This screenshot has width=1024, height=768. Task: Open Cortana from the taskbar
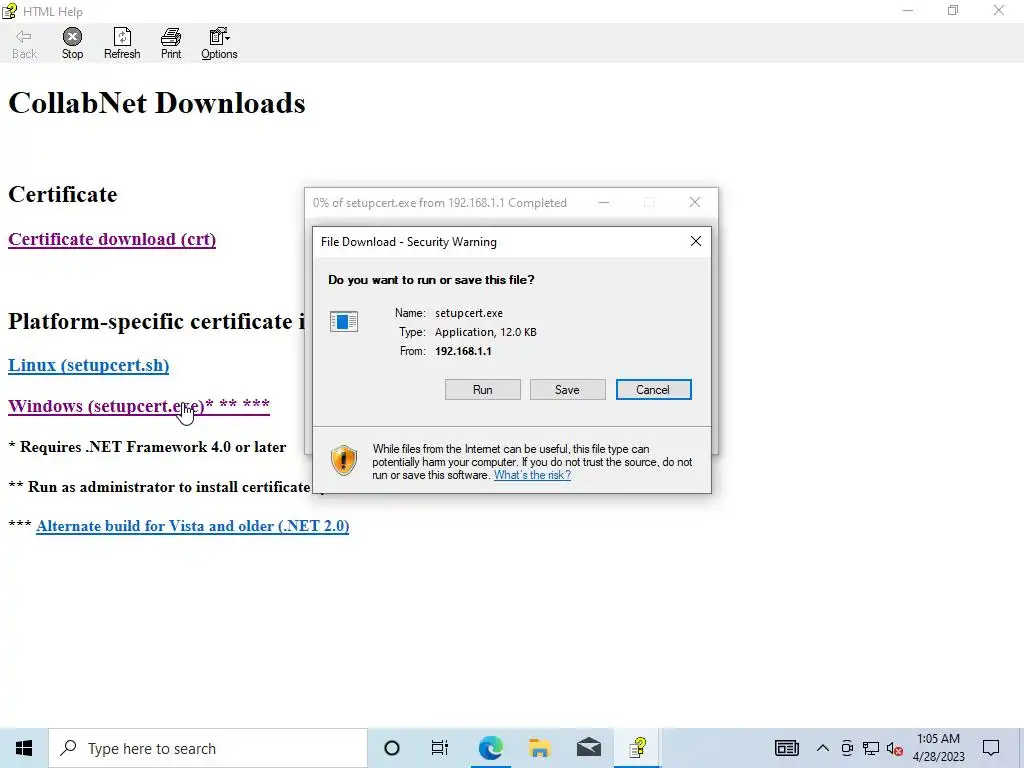click(x=392, y=748)
